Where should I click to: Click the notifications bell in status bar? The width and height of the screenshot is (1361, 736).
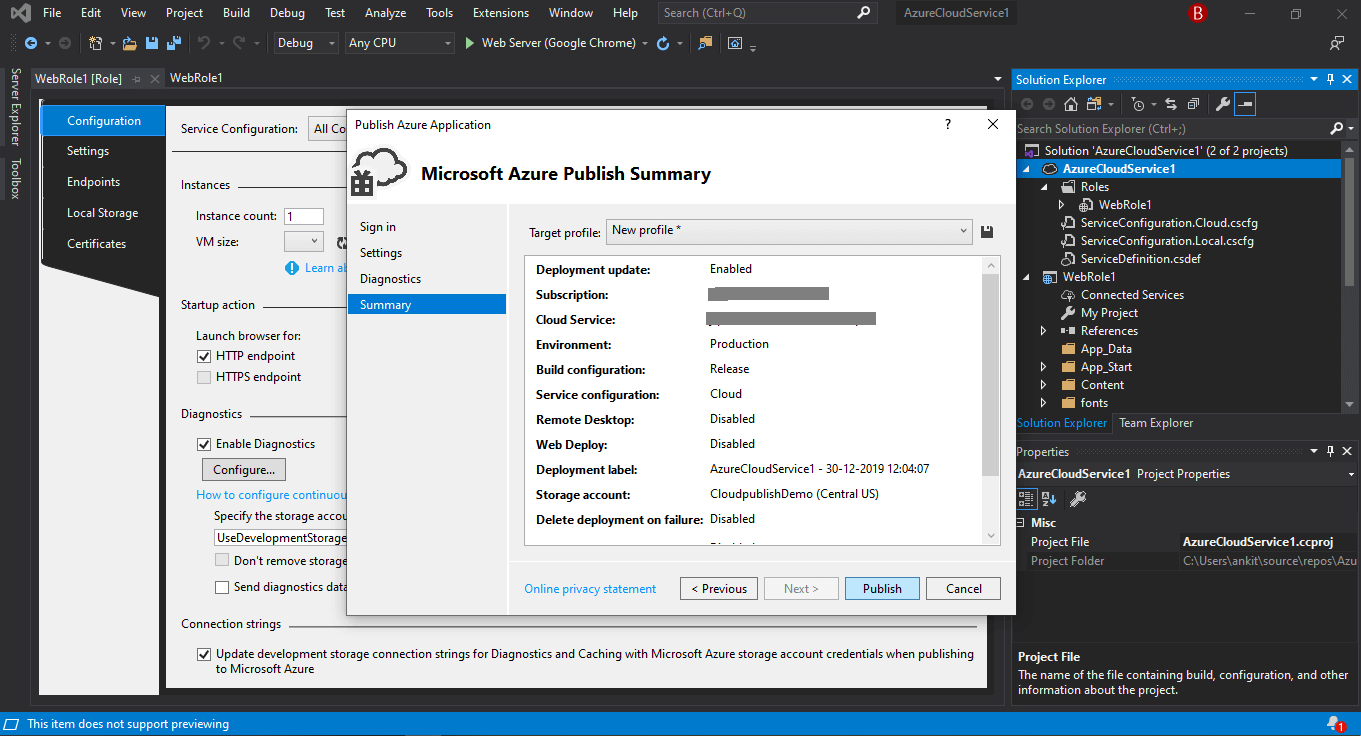[x=1336, y=724]
